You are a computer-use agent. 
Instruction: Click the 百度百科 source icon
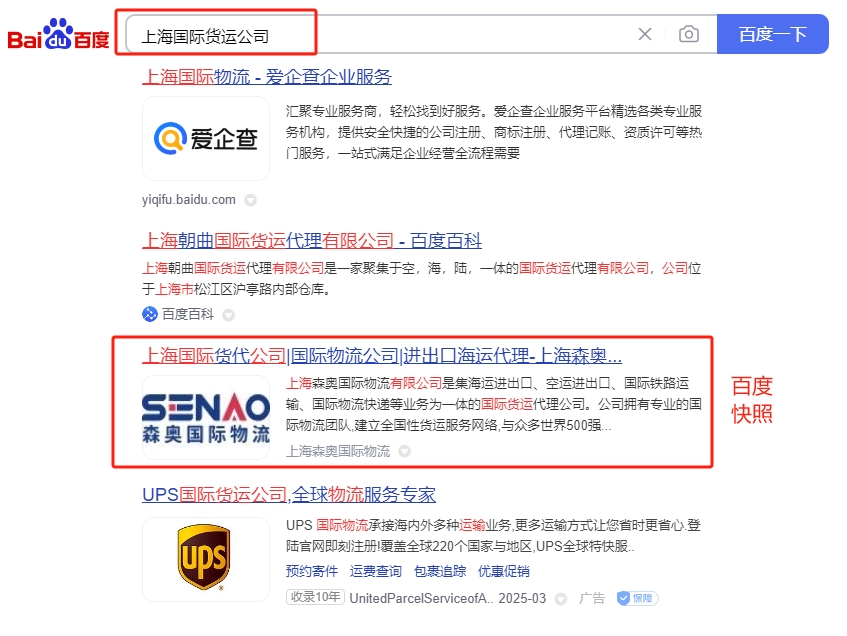(x=150, y=314)
